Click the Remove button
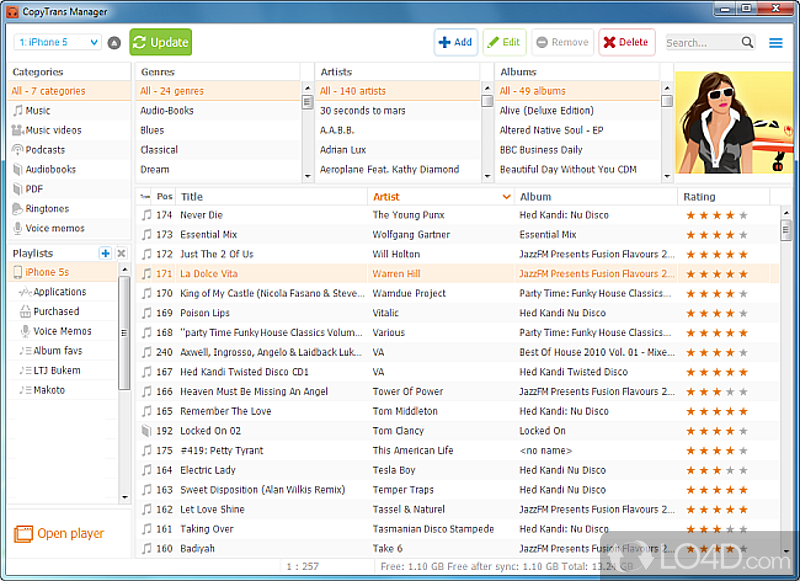The image size is (800, 581). 563,42
